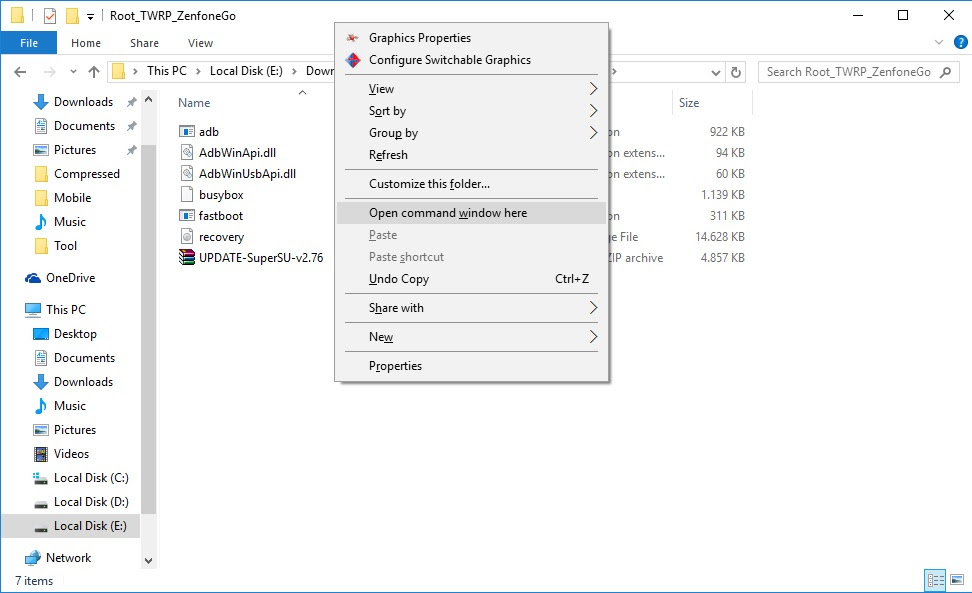Expand the chevron after This PC breadcrumb
Viewport: 972px width, 593px height.
tap(198, 72)
